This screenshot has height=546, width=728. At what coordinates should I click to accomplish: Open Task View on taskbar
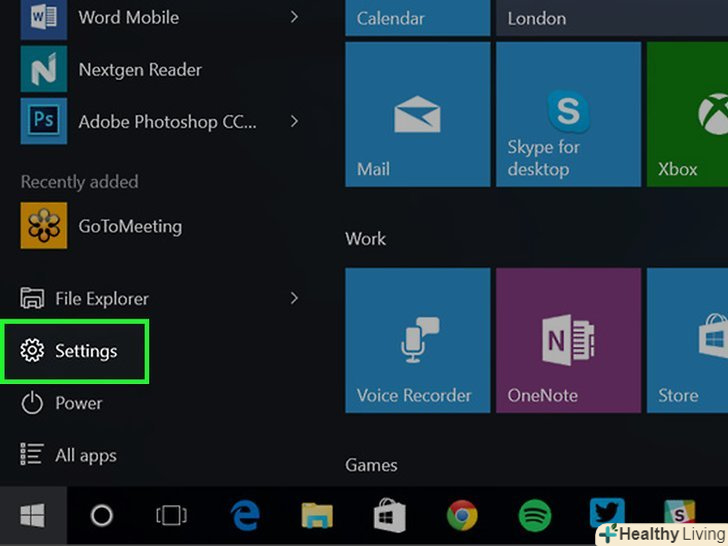point(171,515)
